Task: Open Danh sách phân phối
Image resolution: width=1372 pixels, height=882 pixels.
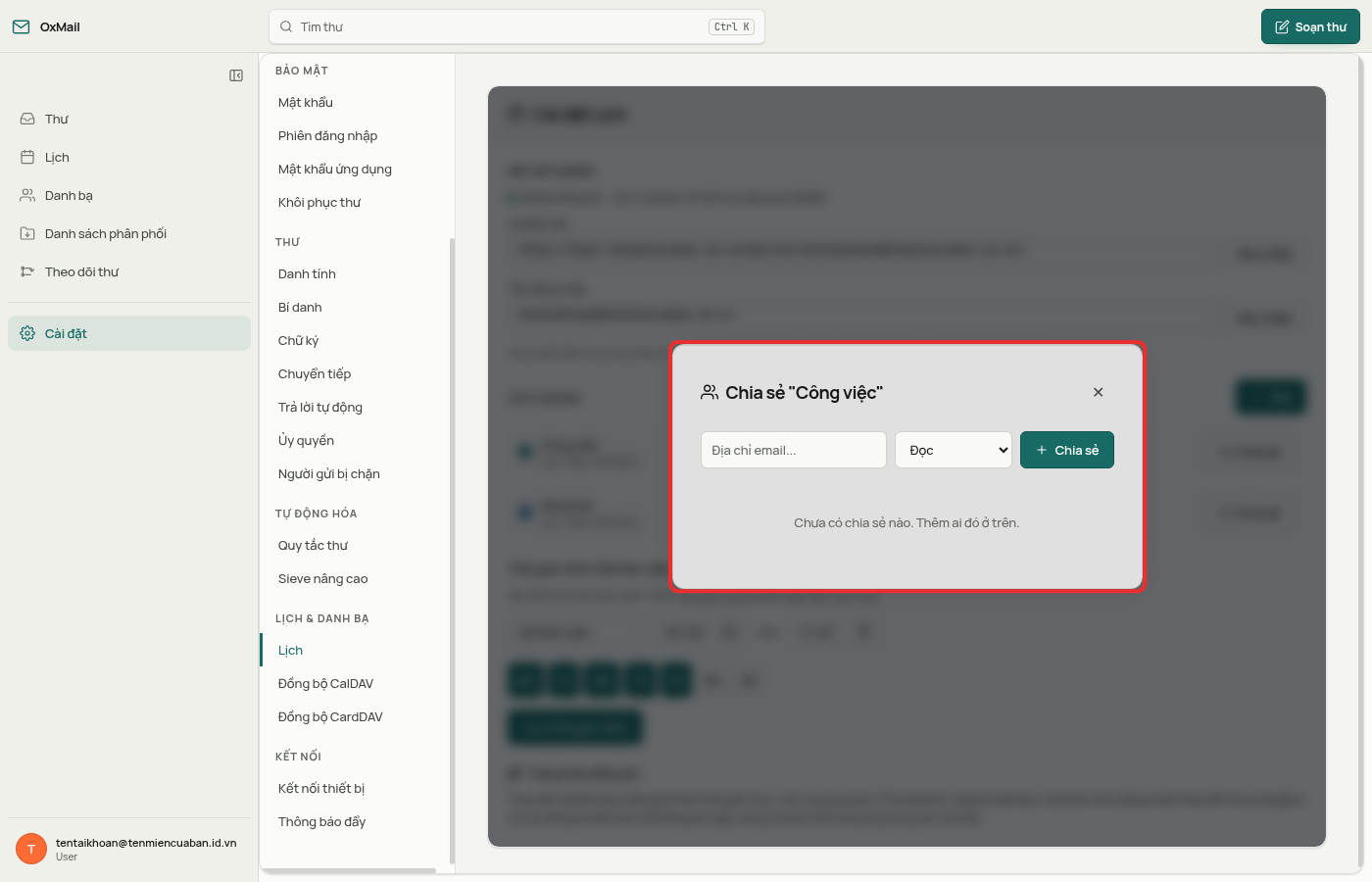Action: (x=129, y=233)
